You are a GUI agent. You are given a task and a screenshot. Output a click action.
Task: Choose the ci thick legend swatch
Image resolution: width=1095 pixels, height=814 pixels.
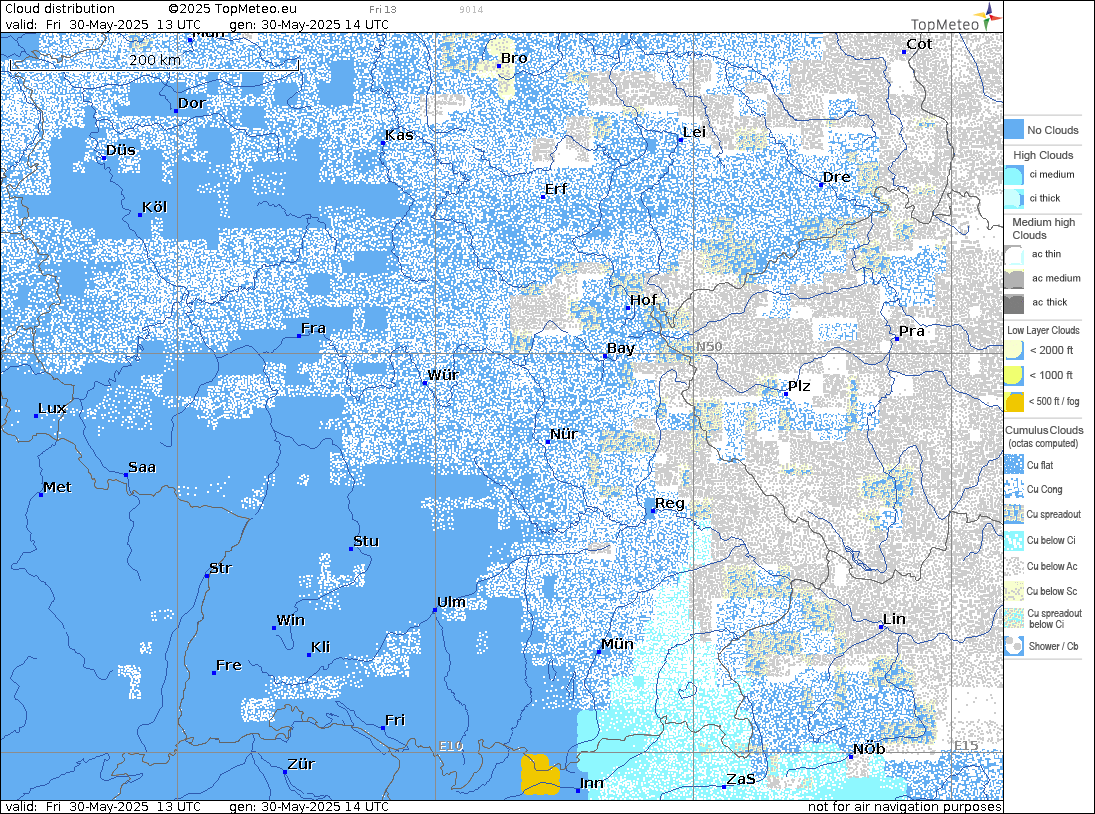click(x=1014, y=198)
